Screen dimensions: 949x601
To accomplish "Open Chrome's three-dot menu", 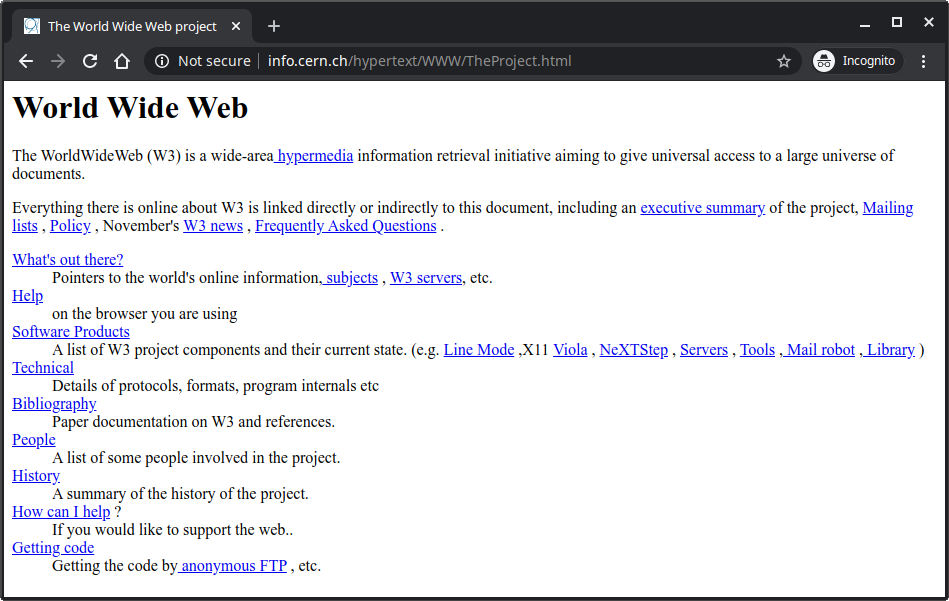I will coord(923,61).
